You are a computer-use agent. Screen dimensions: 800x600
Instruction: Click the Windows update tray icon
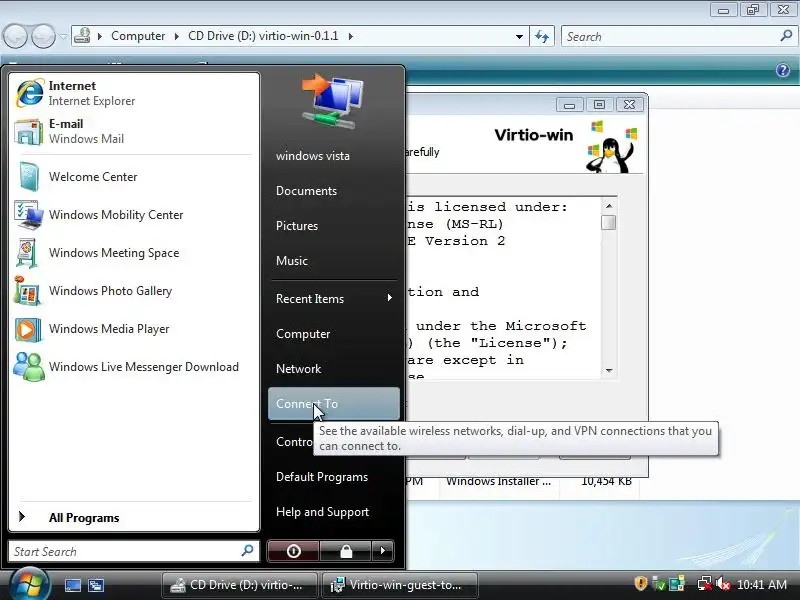[677, 584]
